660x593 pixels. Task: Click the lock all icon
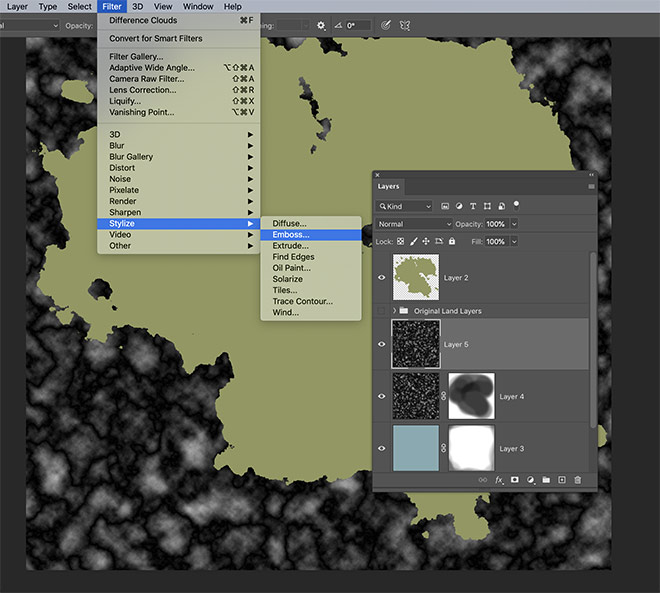pyautogui.click(x=452, y=241)
